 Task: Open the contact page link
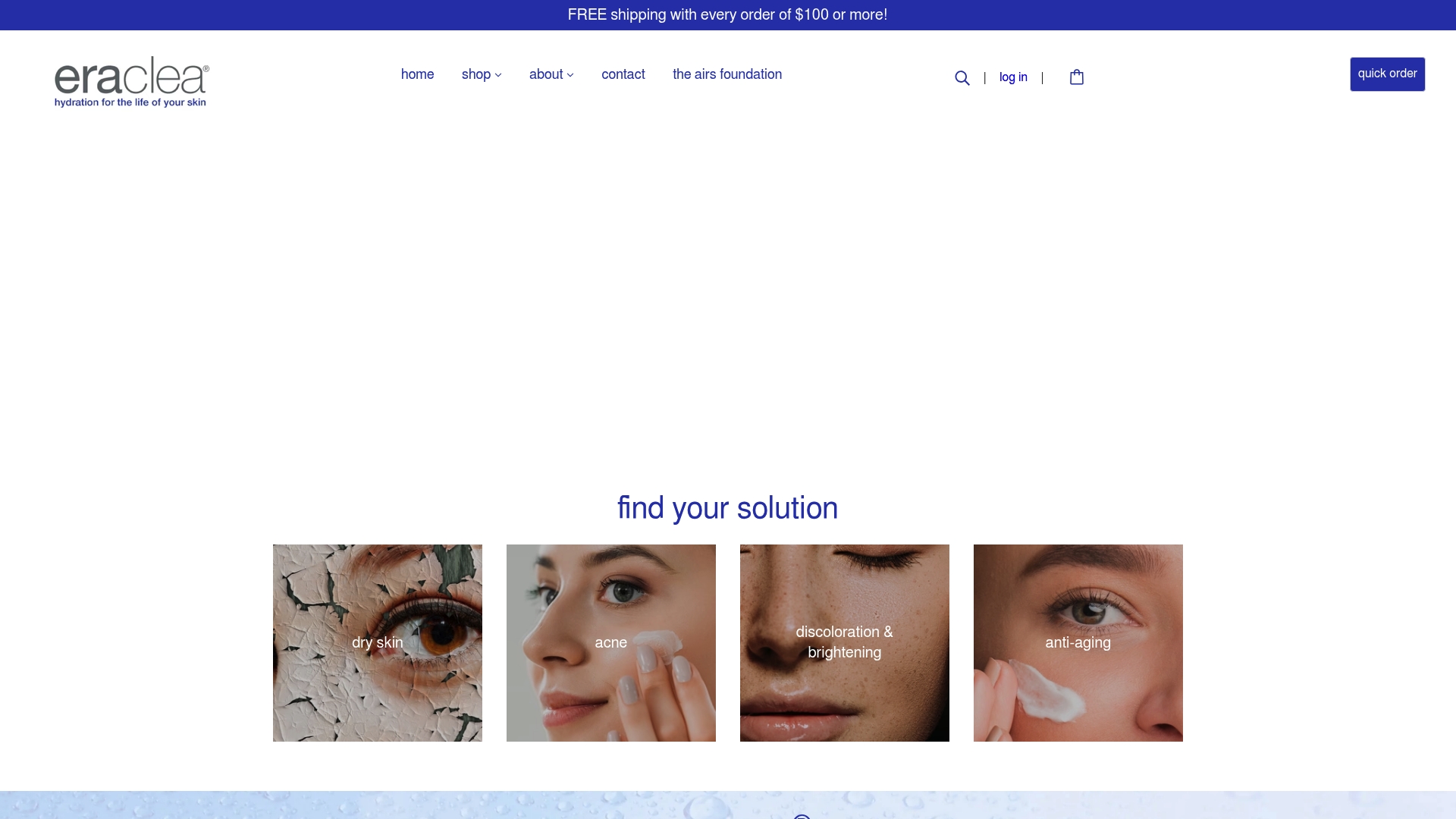pos(623,74)
